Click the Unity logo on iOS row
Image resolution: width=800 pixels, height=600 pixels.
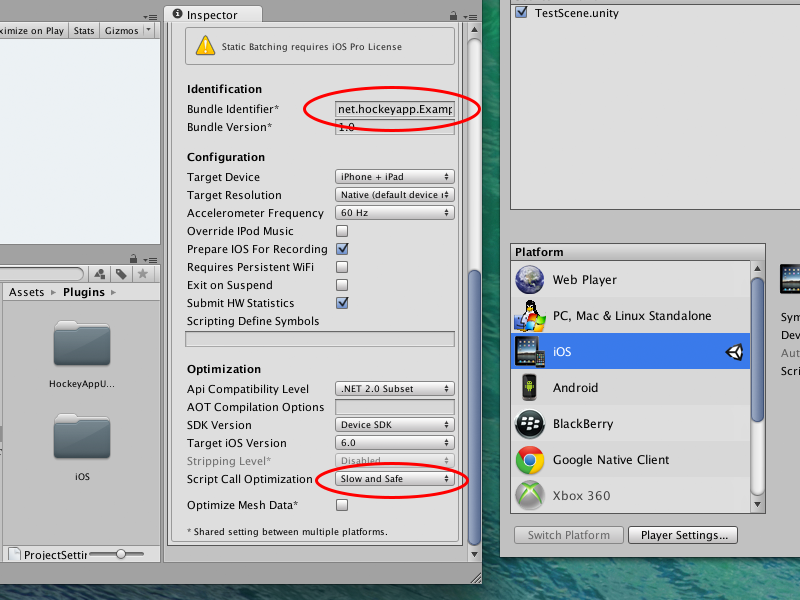[x=735, y=352]
